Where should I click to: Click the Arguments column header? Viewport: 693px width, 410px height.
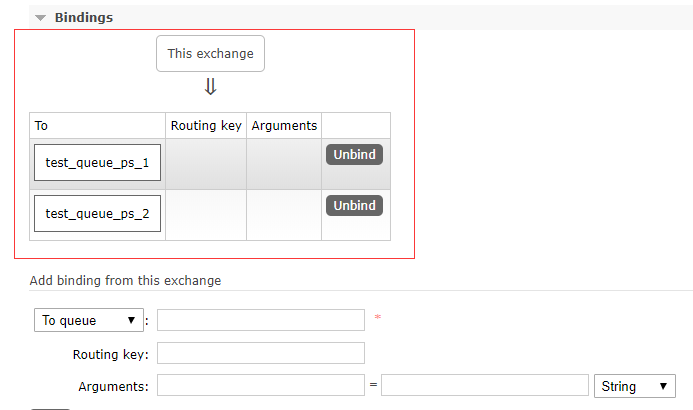tap(284, 125)
